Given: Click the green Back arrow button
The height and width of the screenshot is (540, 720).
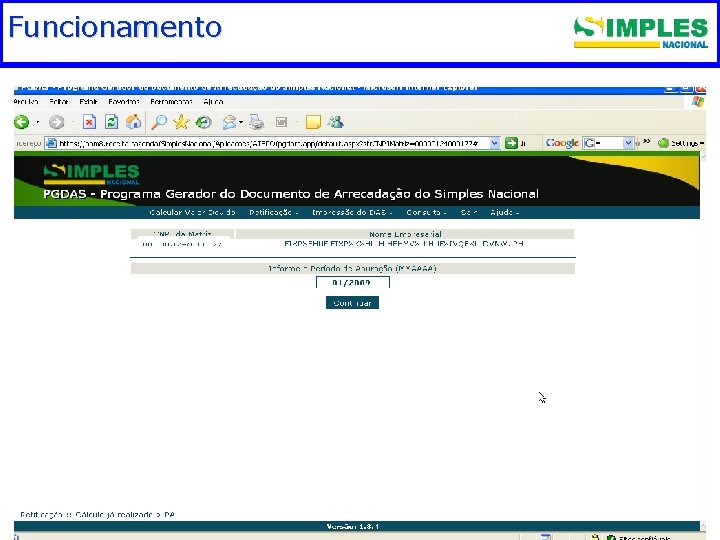Looking at the screenshot, I should (22, 122).
